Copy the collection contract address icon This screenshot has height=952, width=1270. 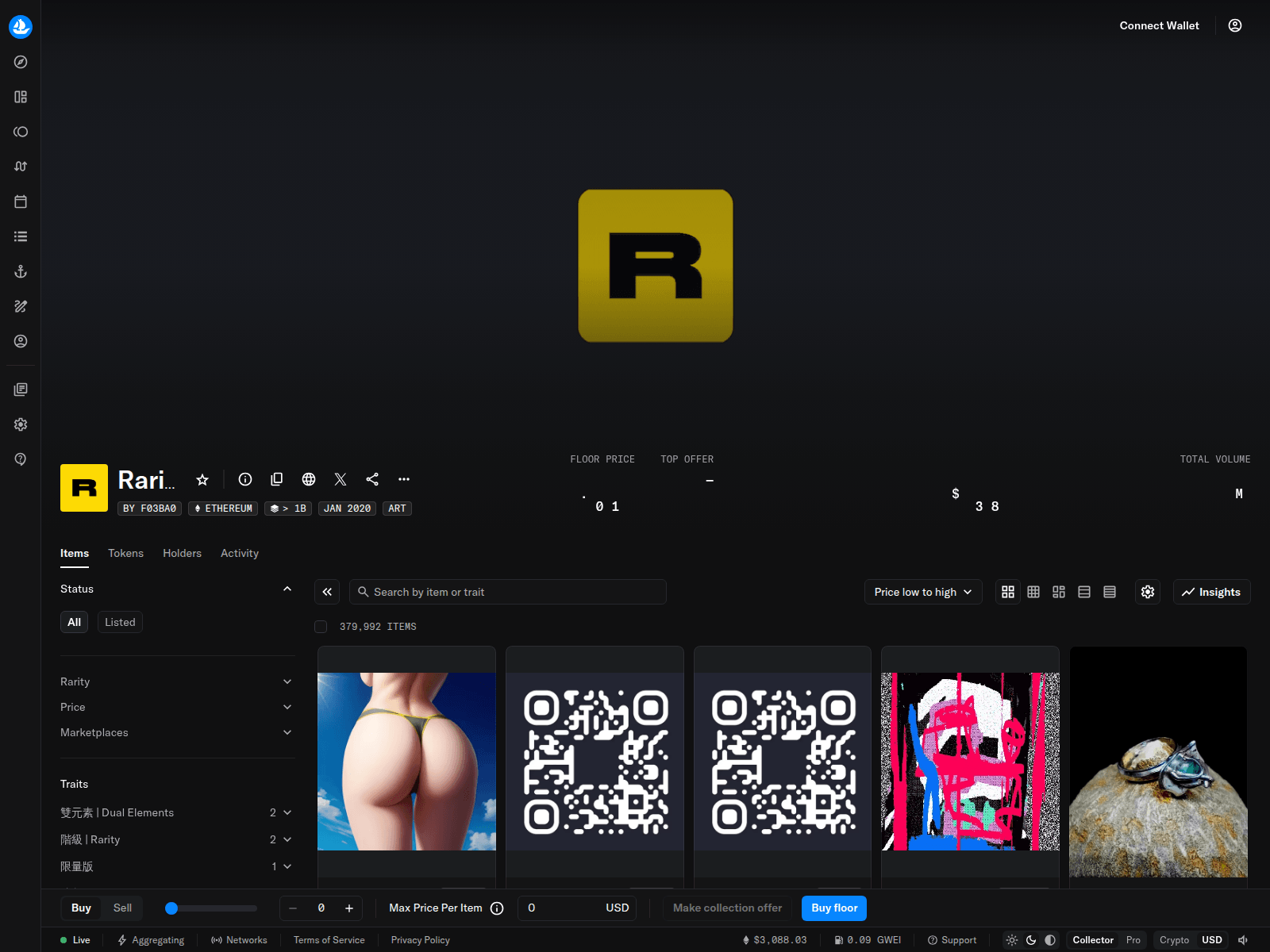tap(277, 479)
